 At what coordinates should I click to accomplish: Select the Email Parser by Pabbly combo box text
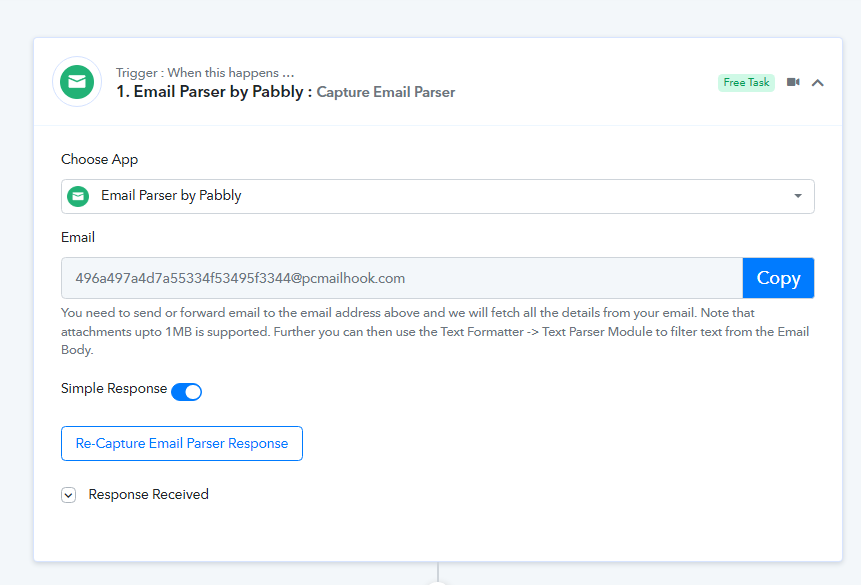(x=171, y=196)
